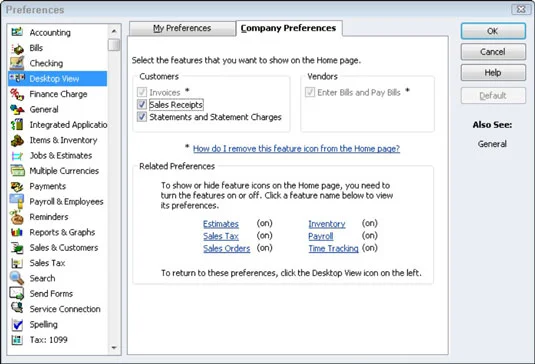Click the Search magnifier icon
The height and width of the screenshot is (364, 535).
[x=17, y=278]
